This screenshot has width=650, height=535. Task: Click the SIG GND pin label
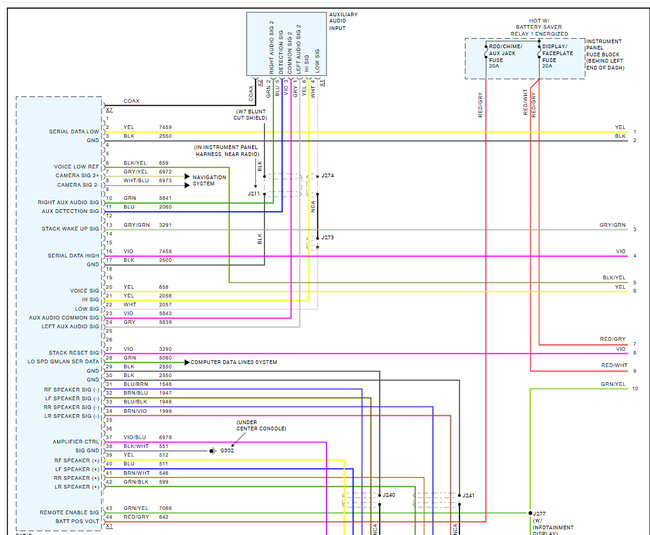pyautogui.click(x=87, y=450)
